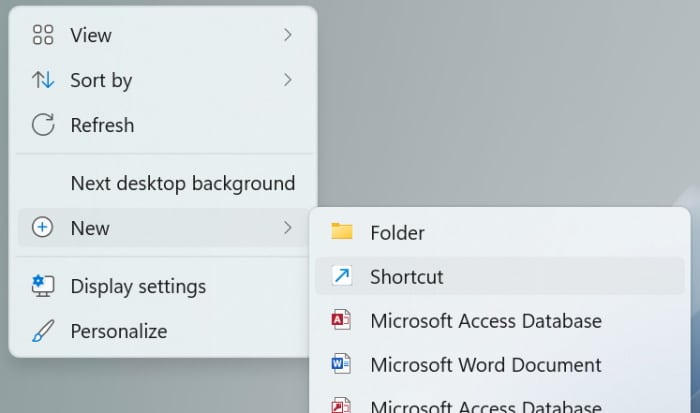Open the New submenu item

[x=163, y=228]
